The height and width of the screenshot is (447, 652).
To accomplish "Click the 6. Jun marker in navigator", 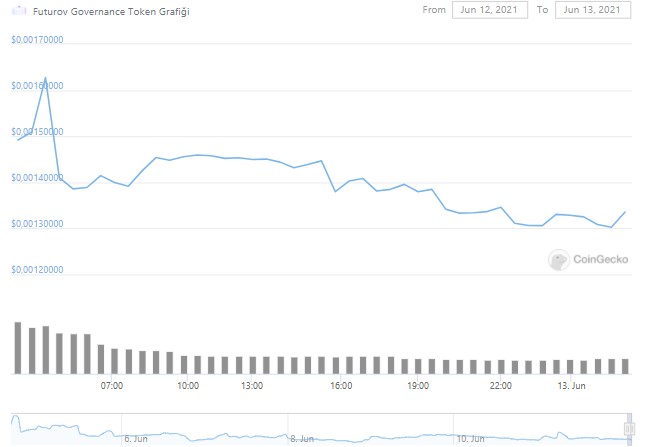I will 136,439.
